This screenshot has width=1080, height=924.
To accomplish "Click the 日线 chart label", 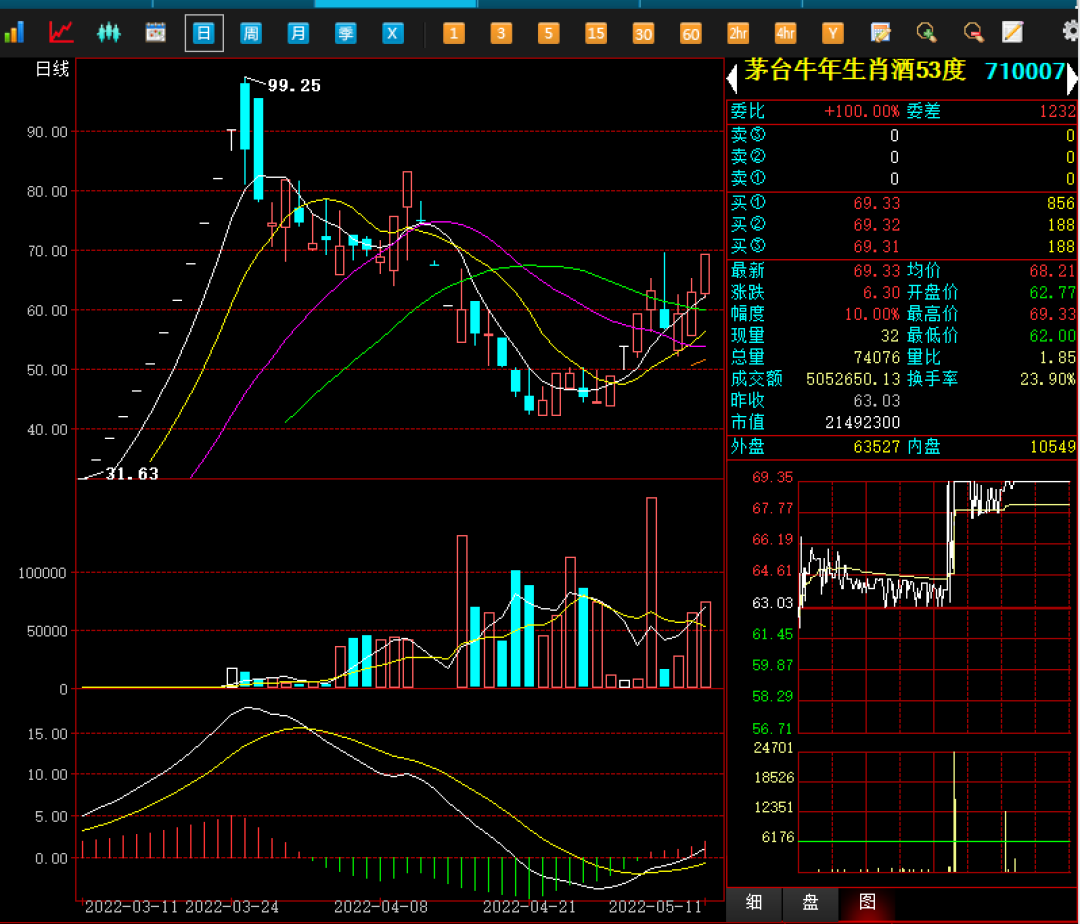I will (52, 69).
